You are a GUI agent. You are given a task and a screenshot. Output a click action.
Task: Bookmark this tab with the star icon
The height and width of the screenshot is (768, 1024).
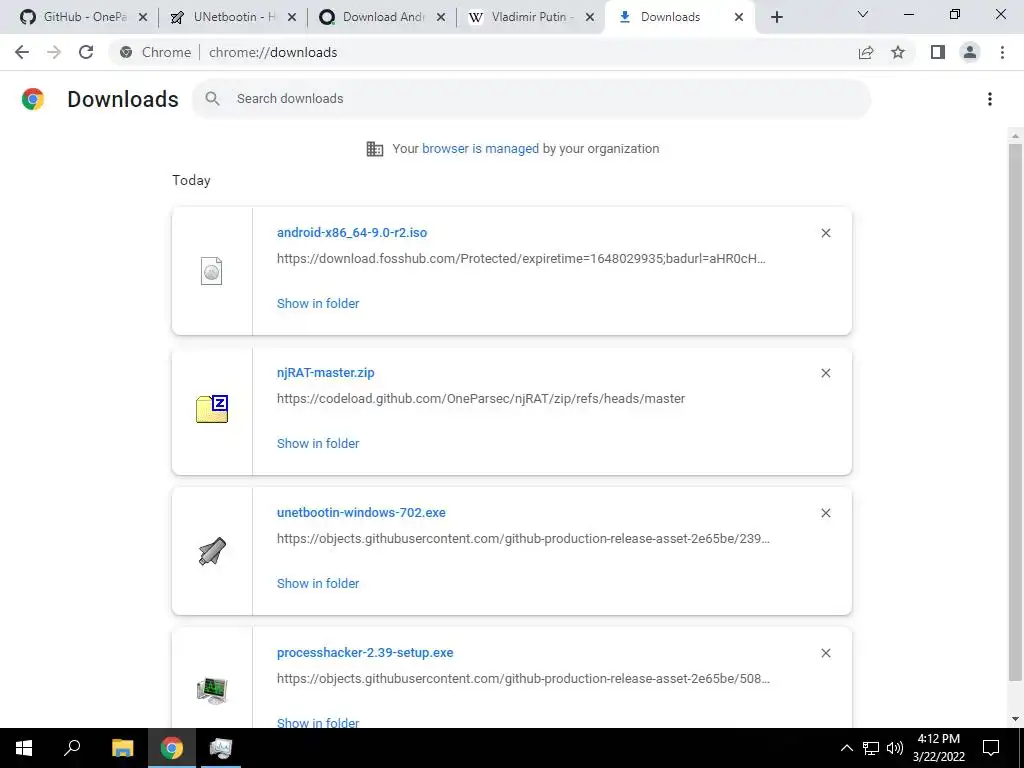[898, 52]
